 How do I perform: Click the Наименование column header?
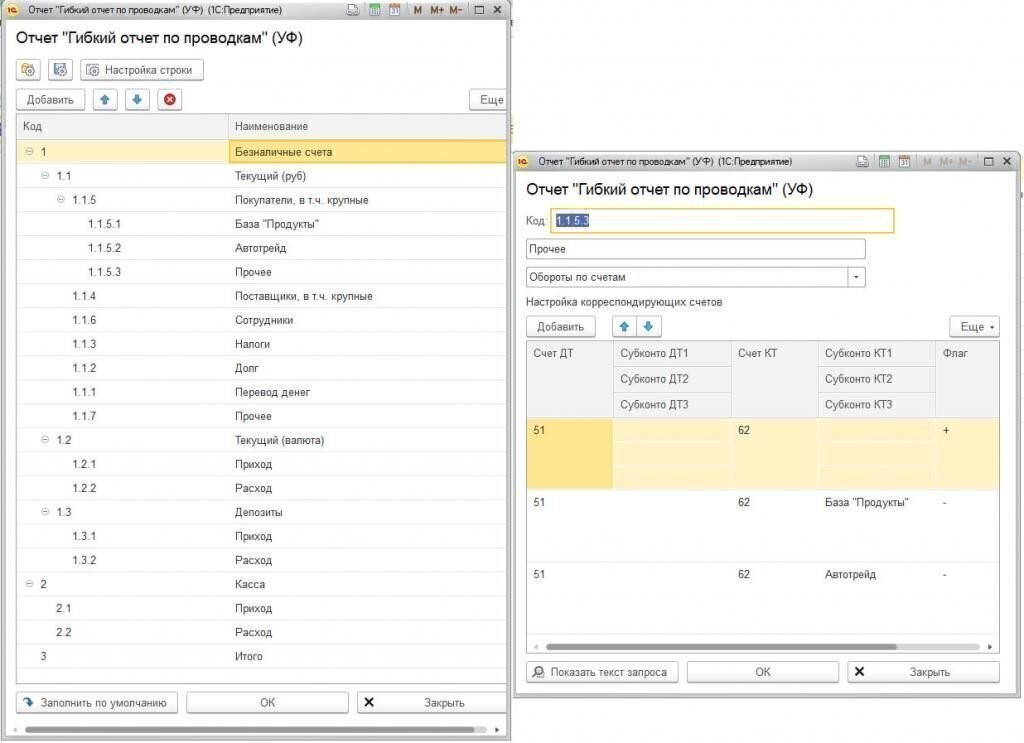pyautogui.click(x=367, y=126)
